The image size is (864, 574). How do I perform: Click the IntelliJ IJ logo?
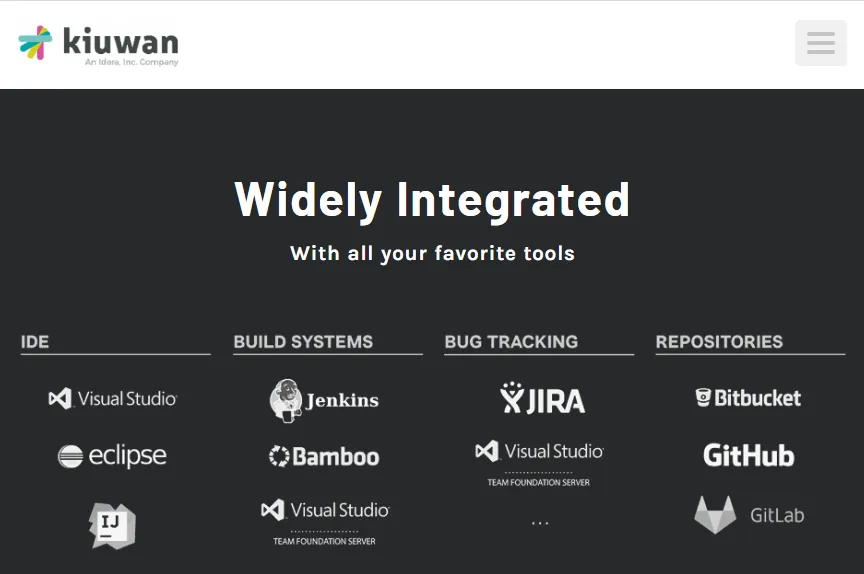click(x=112, y=526)
